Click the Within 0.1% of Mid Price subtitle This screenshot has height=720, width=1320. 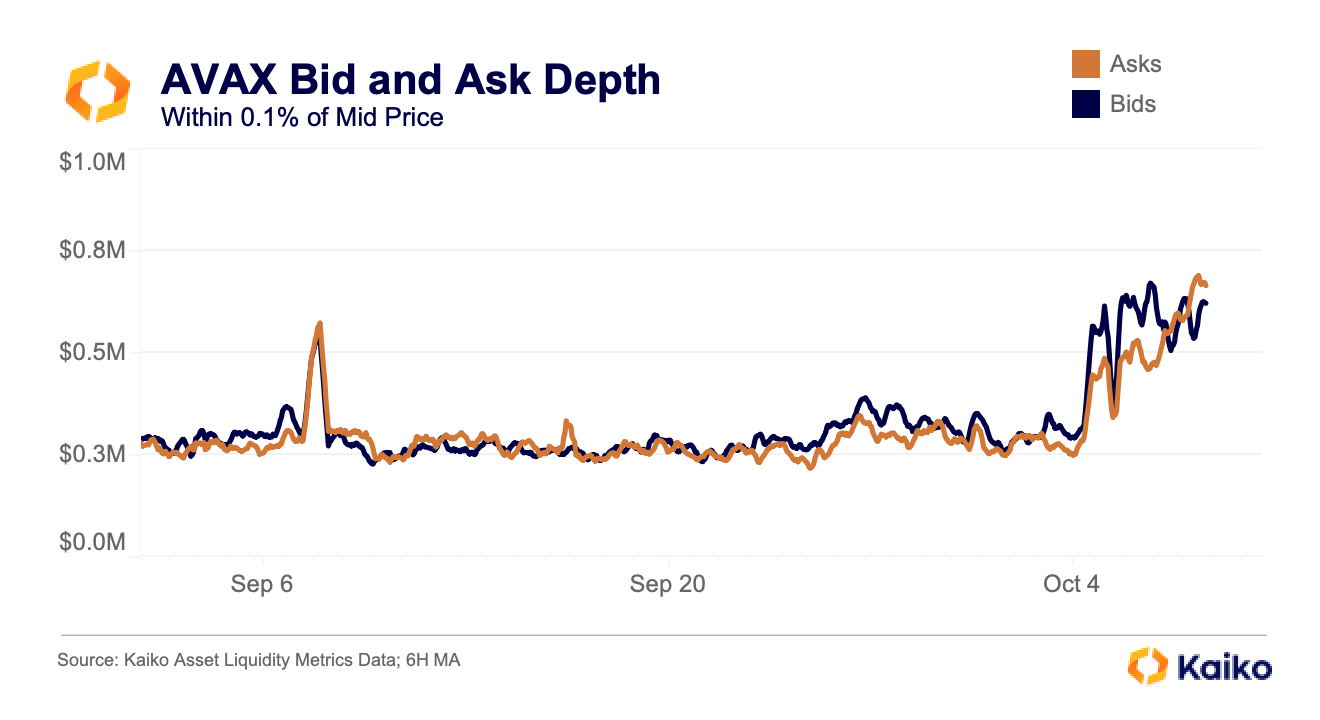point(301,117)
